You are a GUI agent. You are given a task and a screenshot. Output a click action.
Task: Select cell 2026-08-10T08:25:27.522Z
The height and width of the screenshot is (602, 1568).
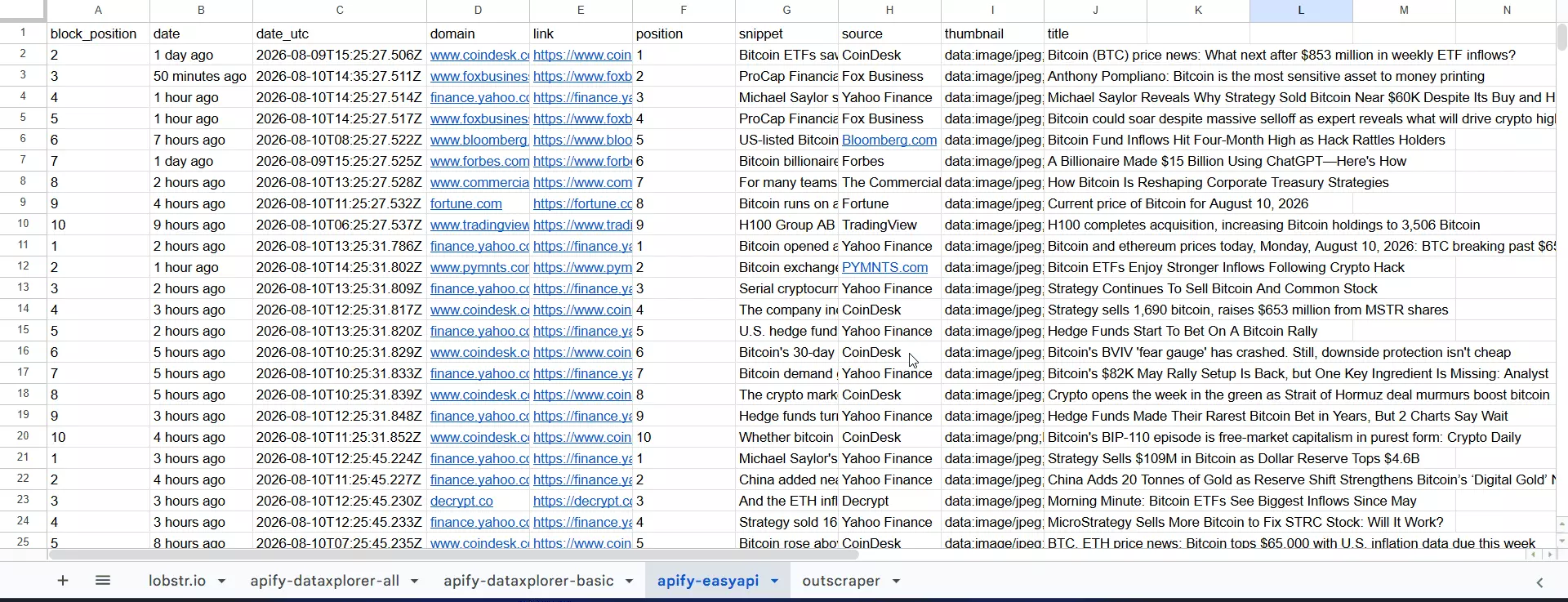[340, 140]
